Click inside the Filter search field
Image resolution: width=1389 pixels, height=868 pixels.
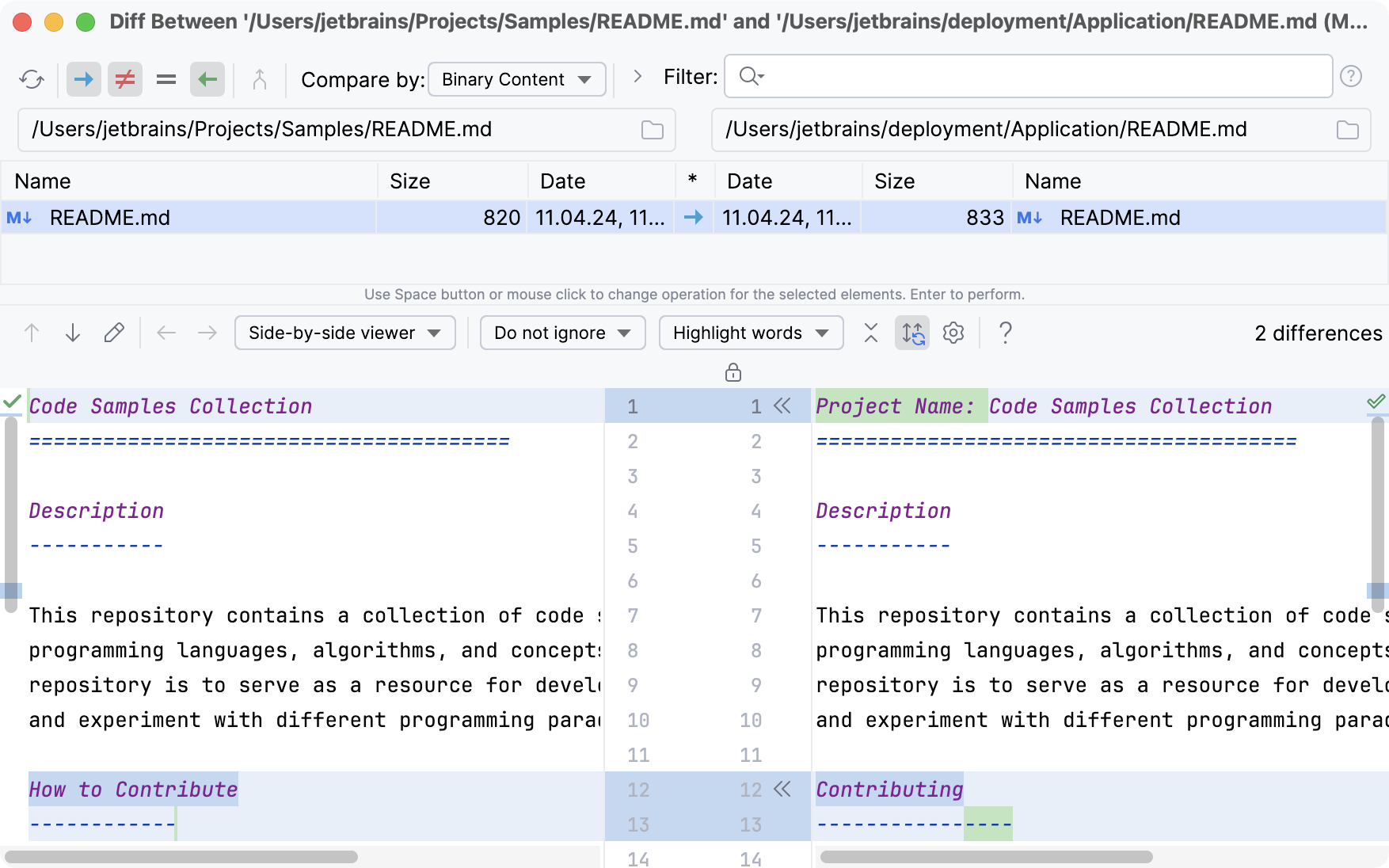point(1029,77)
